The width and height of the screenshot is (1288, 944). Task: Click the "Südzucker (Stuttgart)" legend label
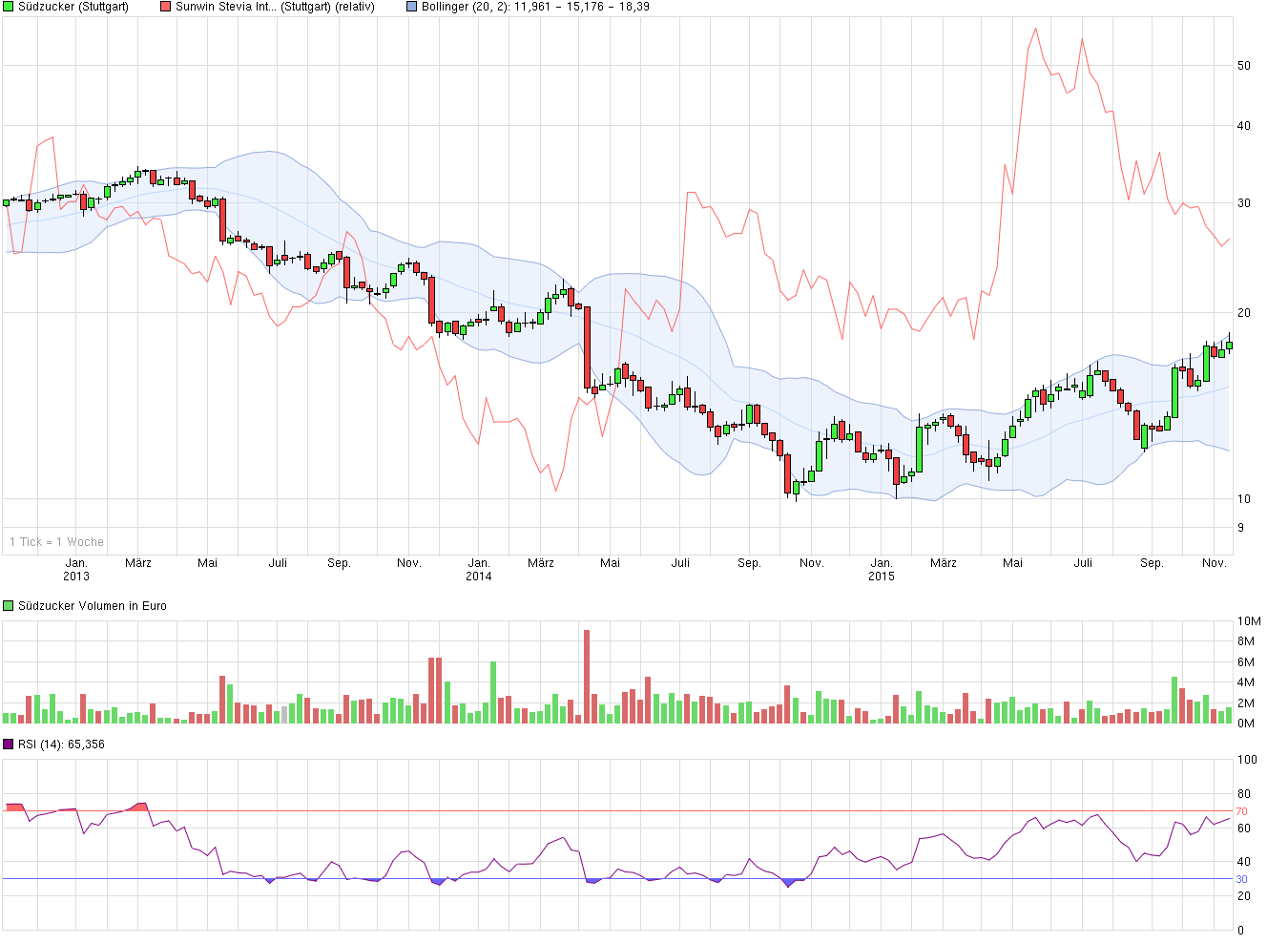[73, 7]
